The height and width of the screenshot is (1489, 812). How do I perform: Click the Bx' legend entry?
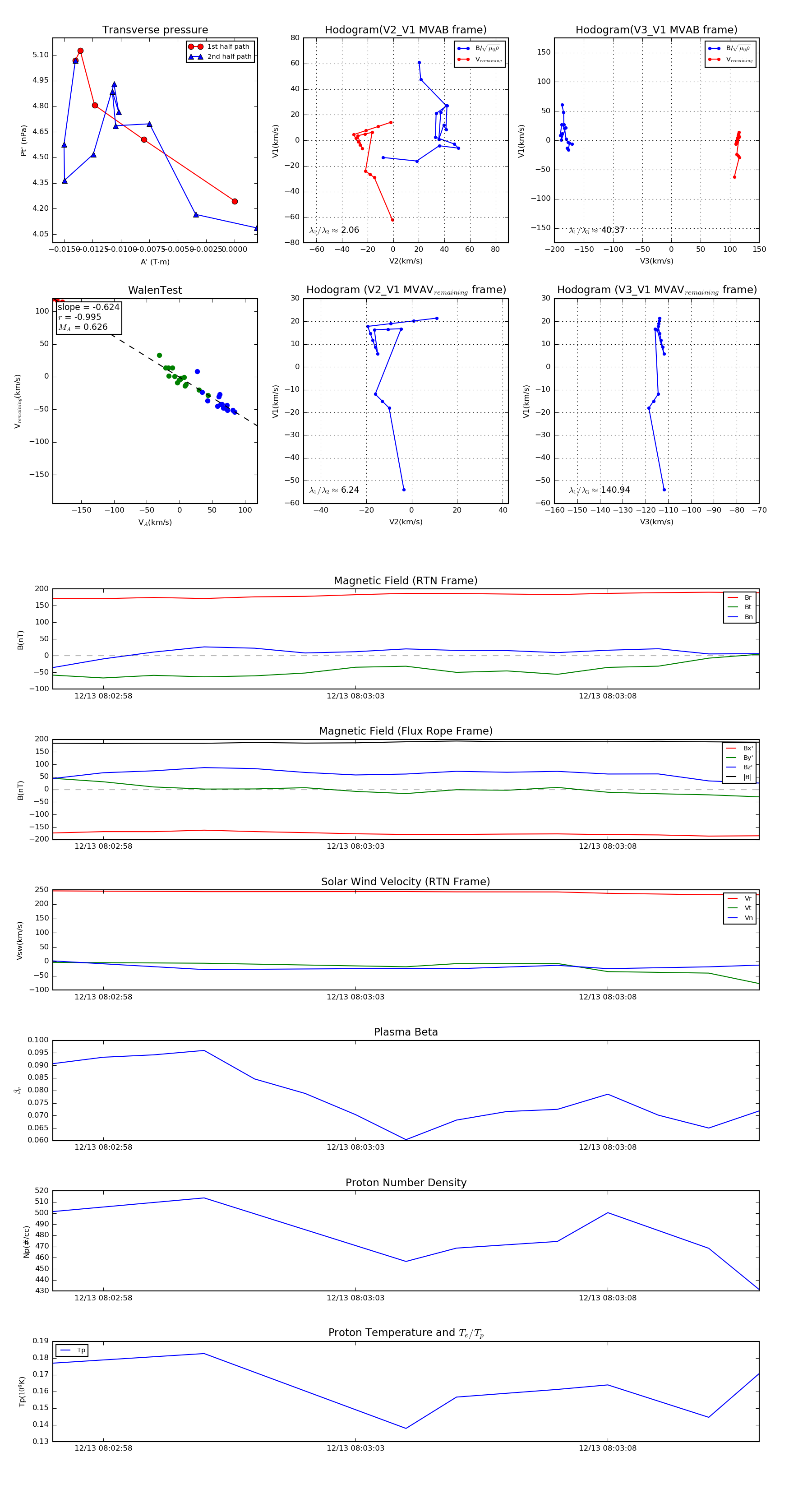tap(740, 748)
